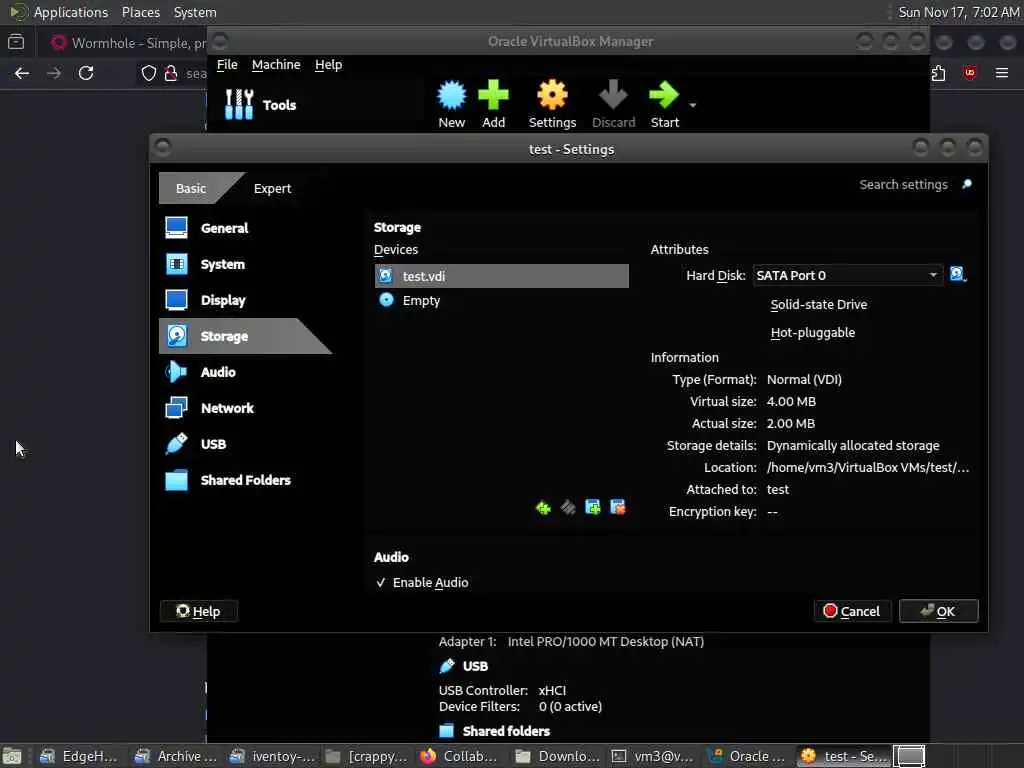Open the Archive taskbar window
Image resolution: width=1024 pixels, height=768 pixels.
pos(175,756)
